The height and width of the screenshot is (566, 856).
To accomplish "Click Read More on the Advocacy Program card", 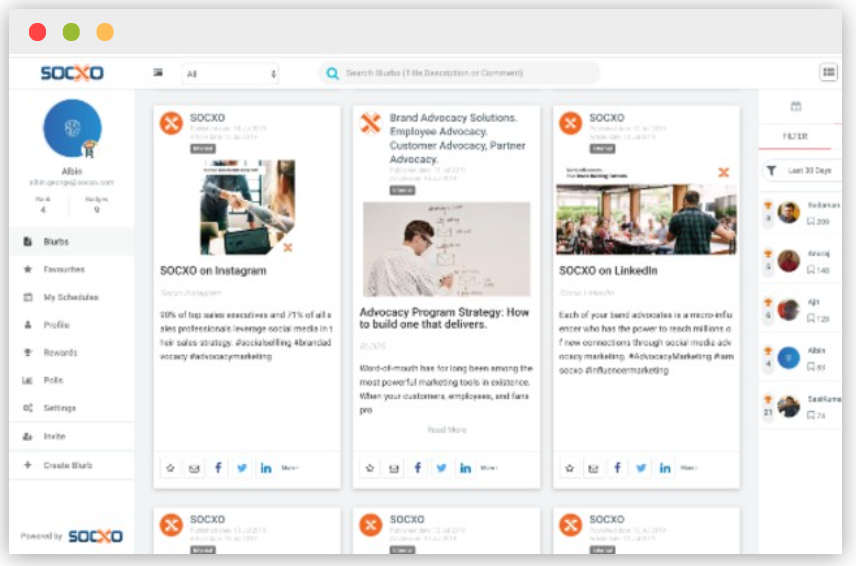I will tap(447, 430).
